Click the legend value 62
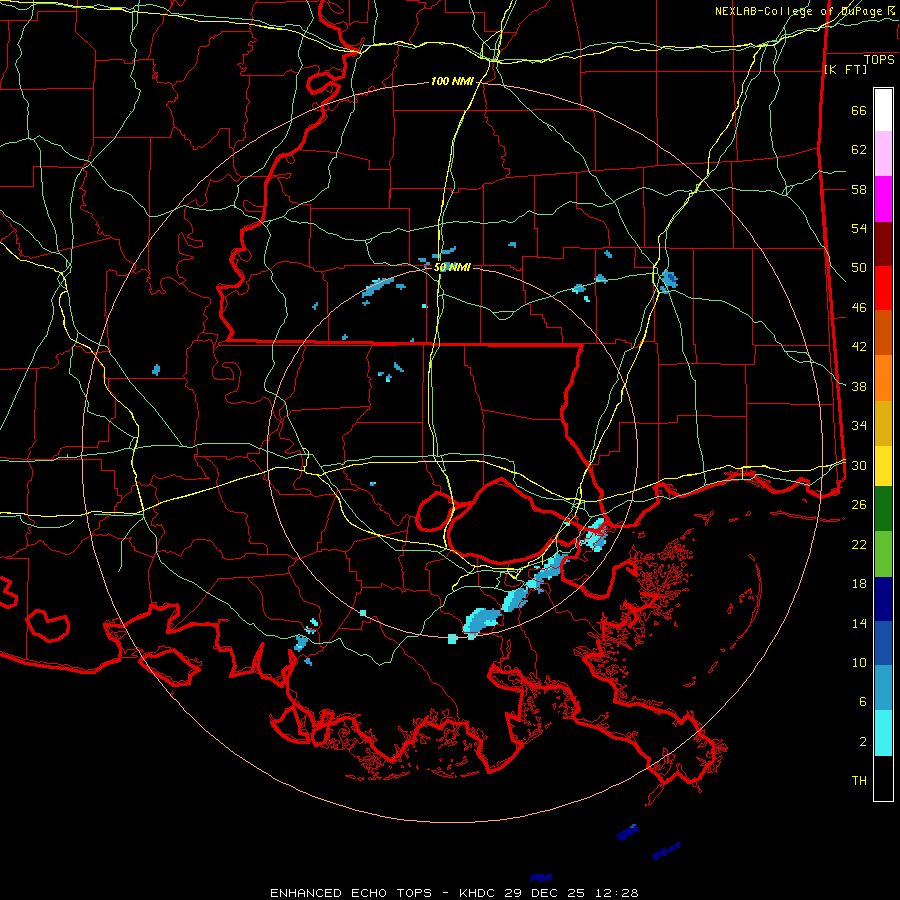This screenshot has height=900, width=900. [859, 150]
